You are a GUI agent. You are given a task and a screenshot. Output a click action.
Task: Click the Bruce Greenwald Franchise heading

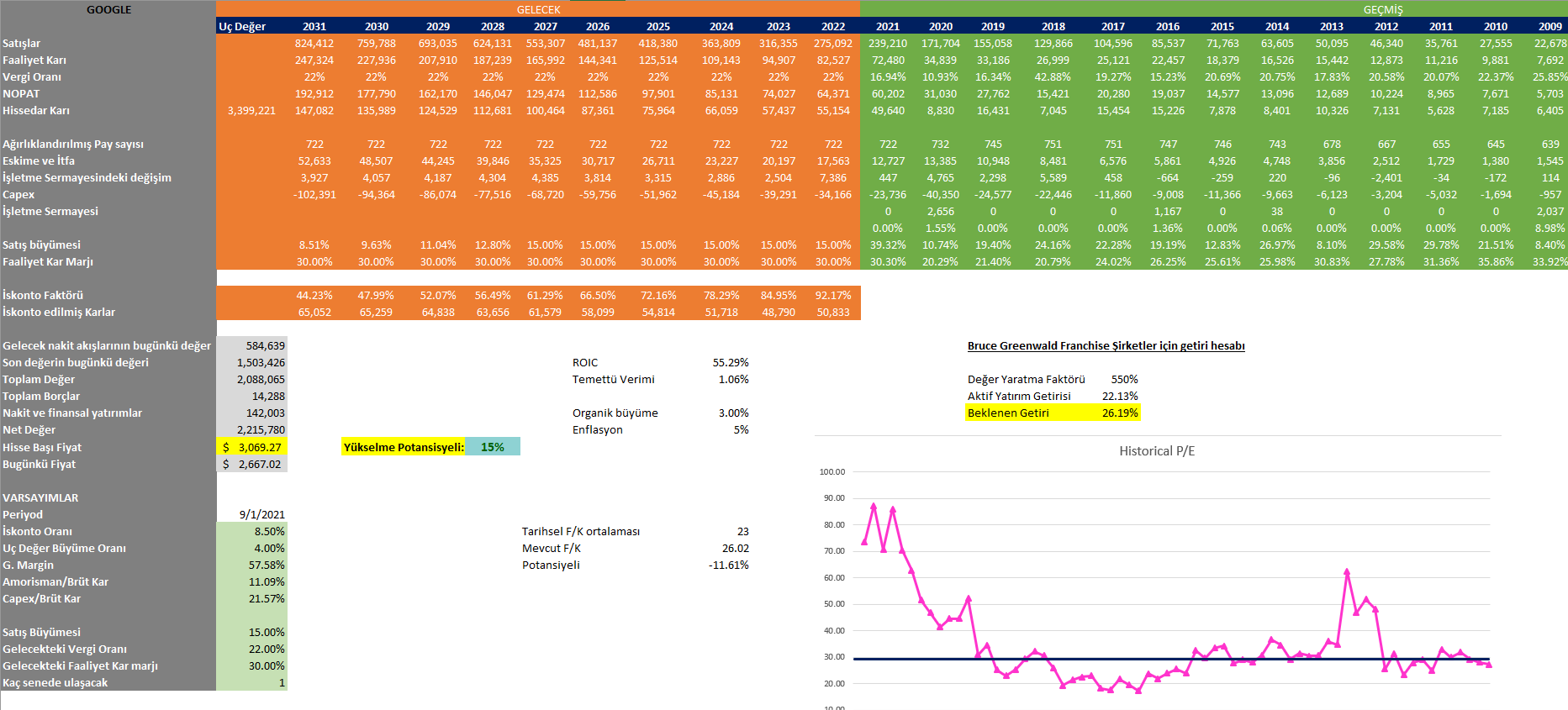1106,345
